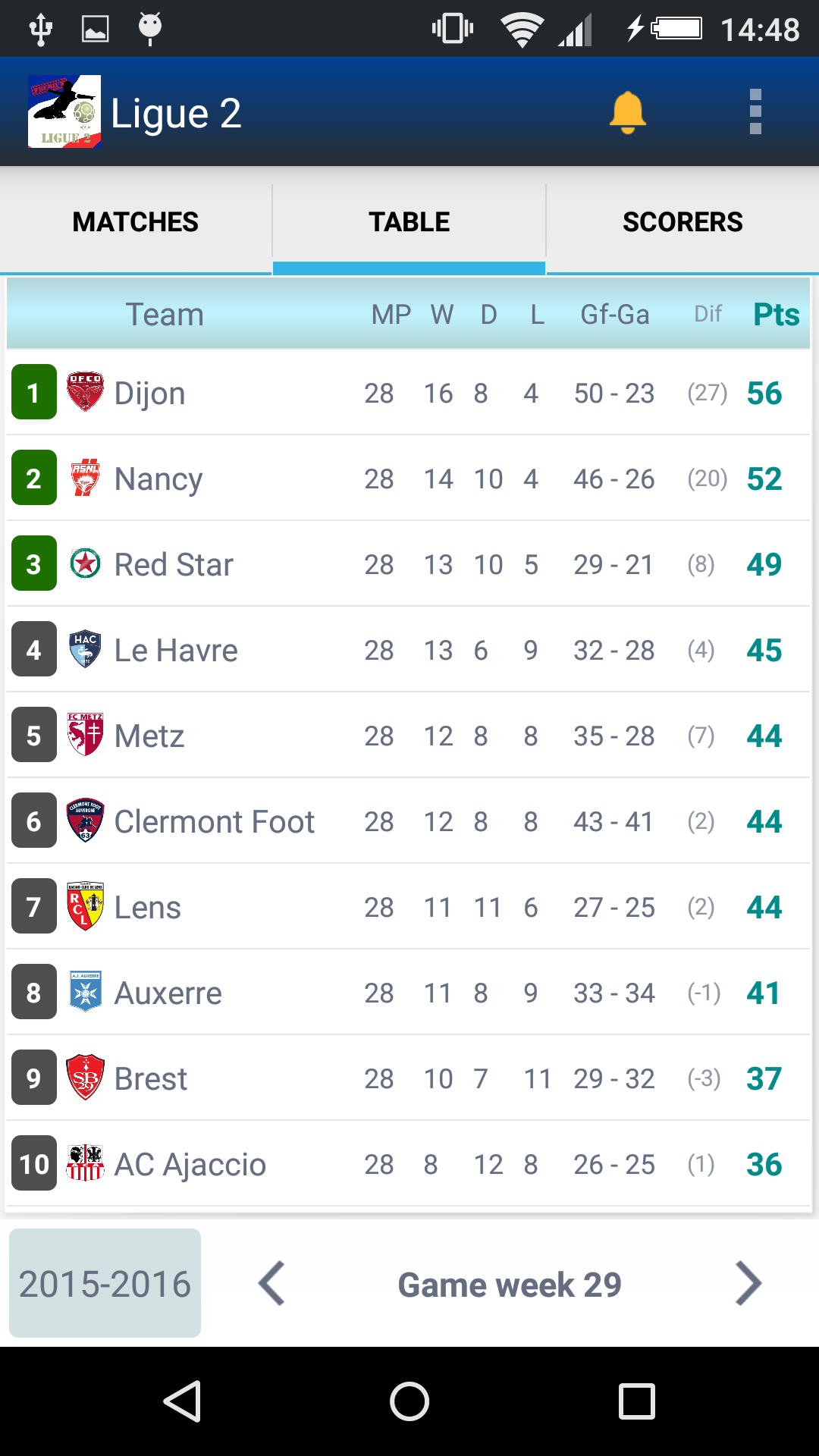
Task: Select the Dijon club crest
Action: point(86,393)
